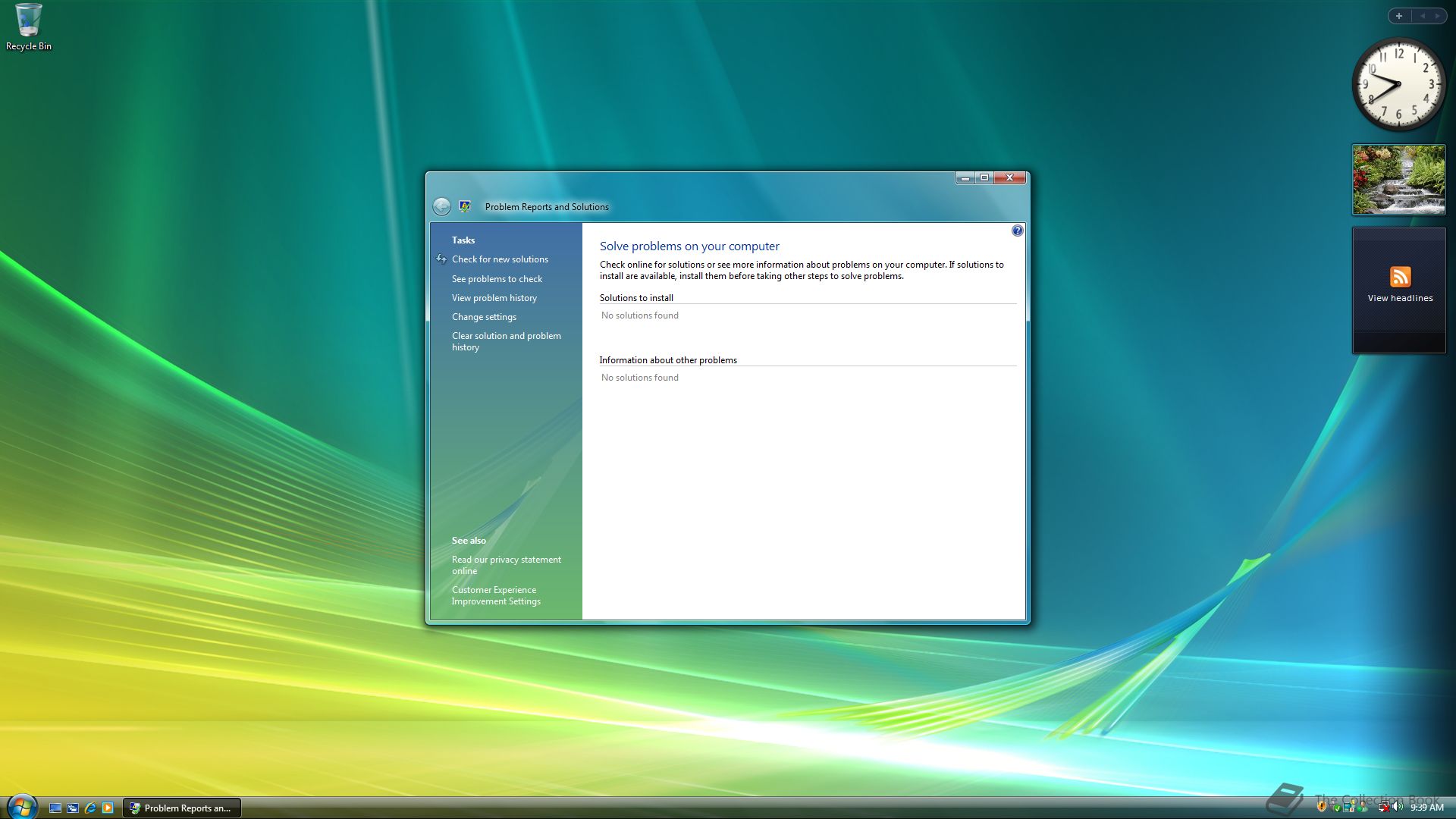Screen dimensions: 1456x819
Task: Click the waterfall slideshow gadget picture
Action: 1399,180
